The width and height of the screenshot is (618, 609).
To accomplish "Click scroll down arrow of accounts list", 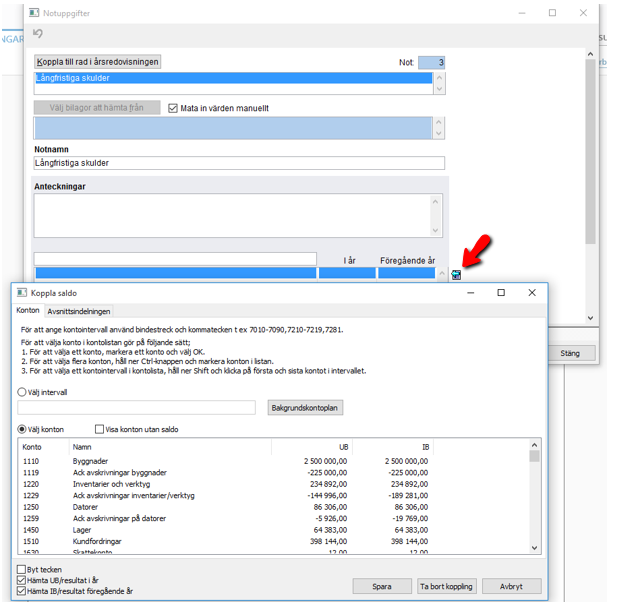I will coord(534,548).
